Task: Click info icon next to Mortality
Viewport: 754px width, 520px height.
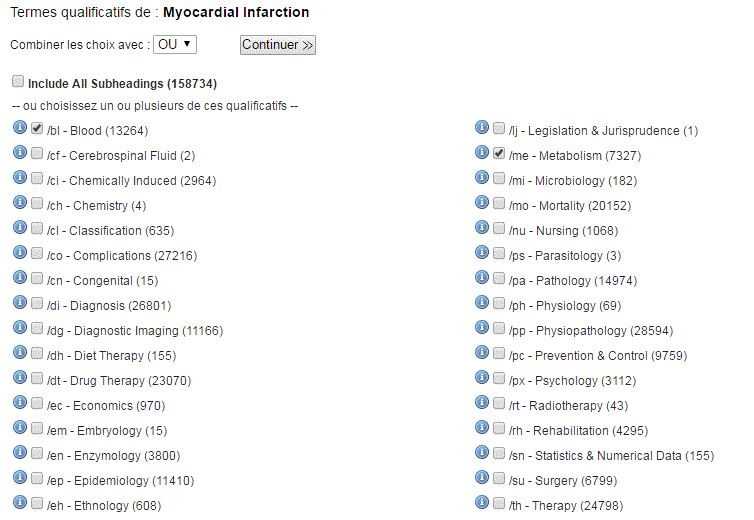Action: [482, 203]
